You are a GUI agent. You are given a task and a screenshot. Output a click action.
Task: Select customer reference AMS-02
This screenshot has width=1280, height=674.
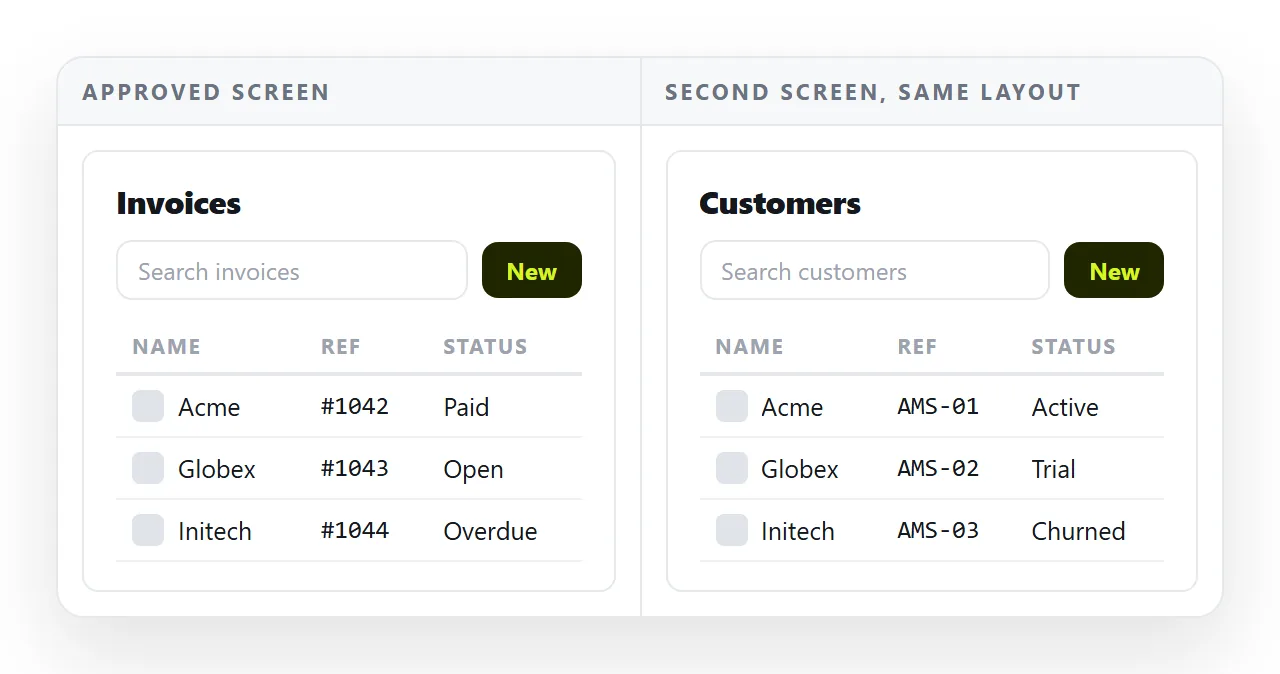938,469
